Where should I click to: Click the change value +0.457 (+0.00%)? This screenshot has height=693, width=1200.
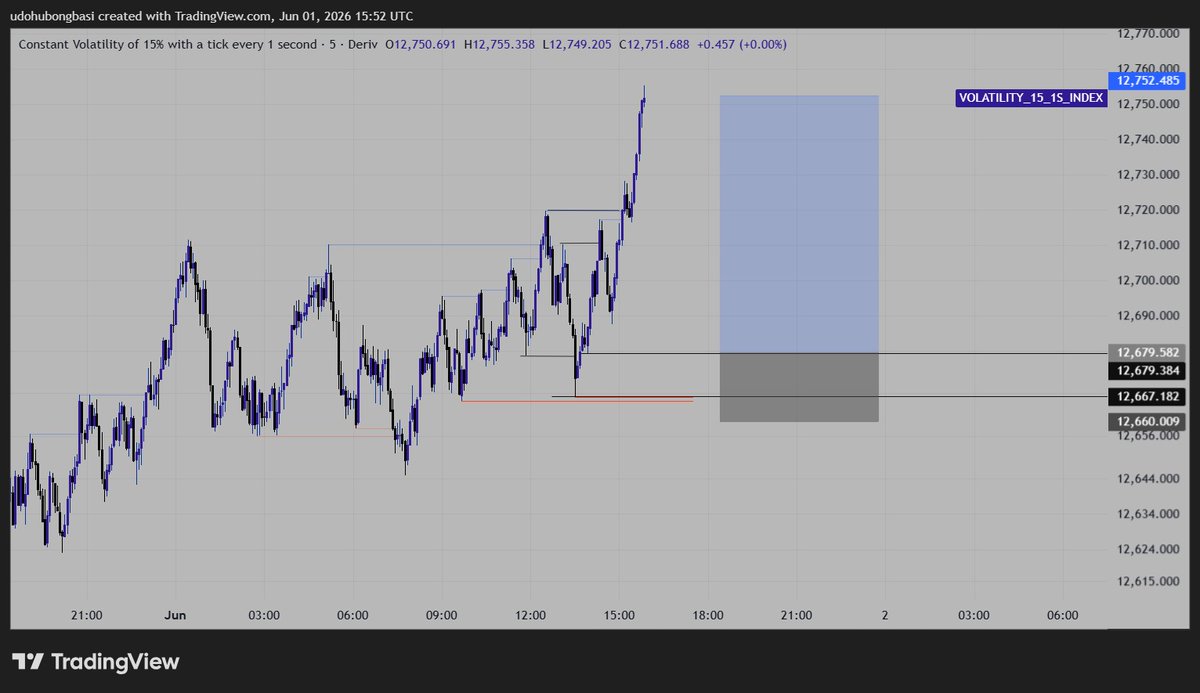741,44
